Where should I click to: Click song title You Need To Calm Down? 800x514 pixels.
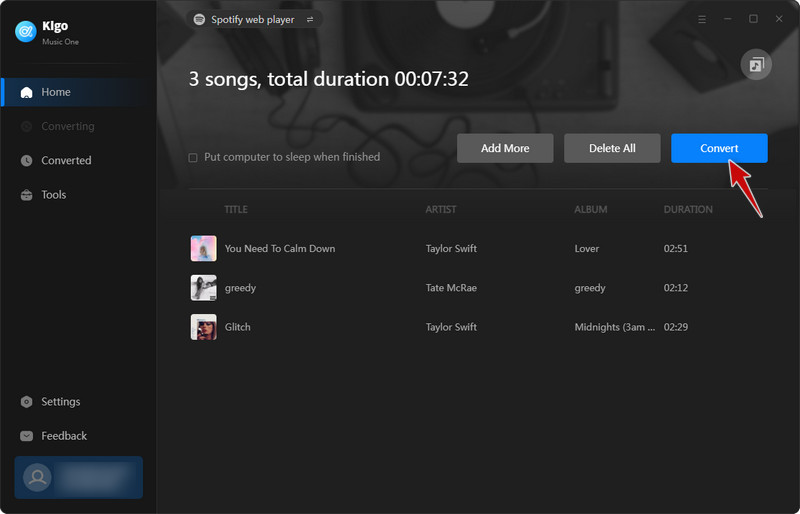(x=280, y=249)
